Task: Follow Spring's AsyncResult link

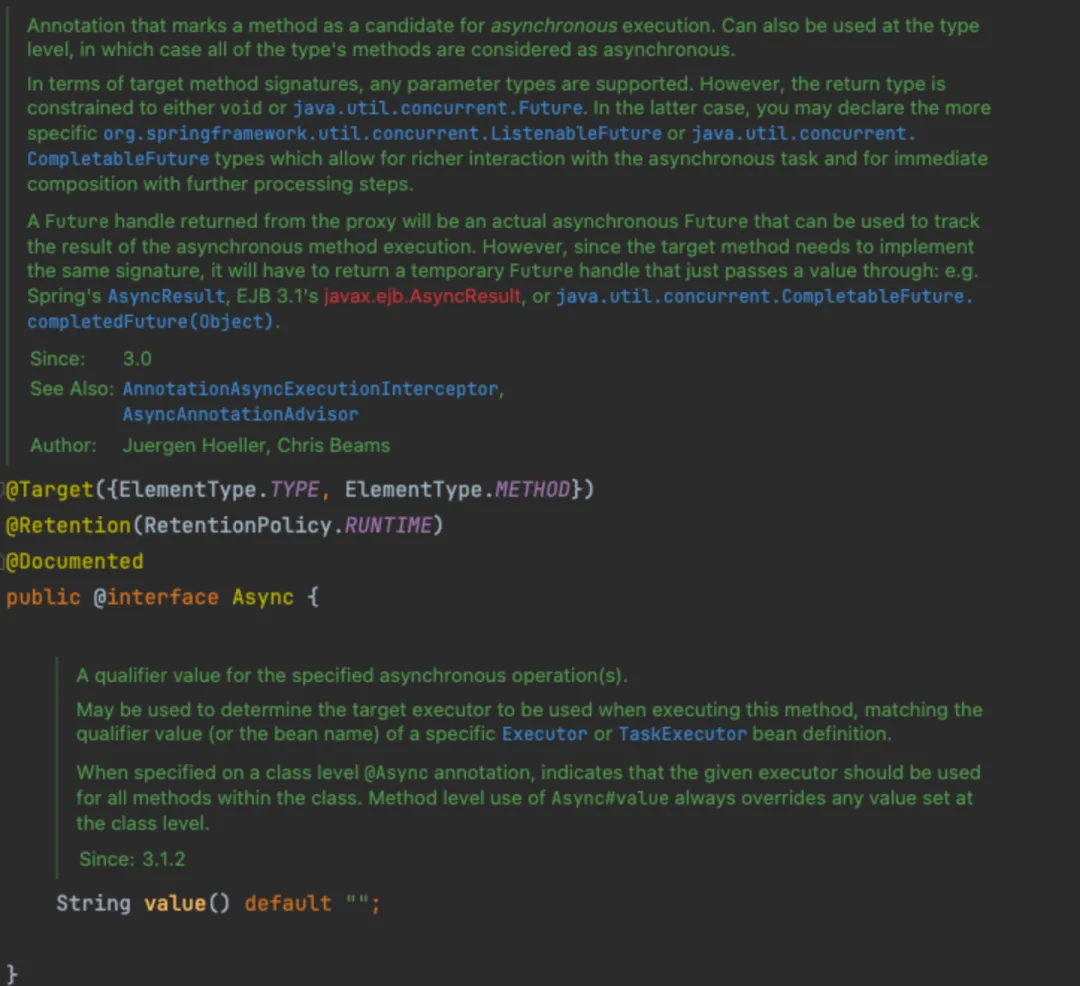Action: coord(166,297)
